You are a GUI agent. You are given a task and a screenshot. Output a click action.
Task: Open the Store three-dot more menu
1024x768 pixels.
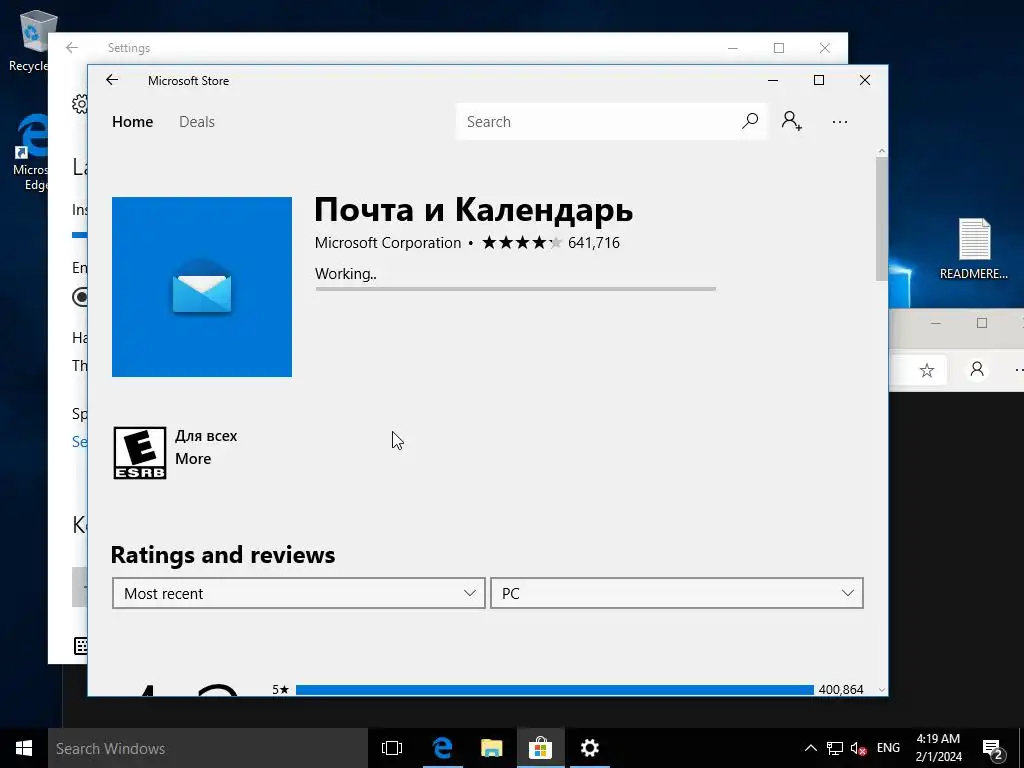840,121
